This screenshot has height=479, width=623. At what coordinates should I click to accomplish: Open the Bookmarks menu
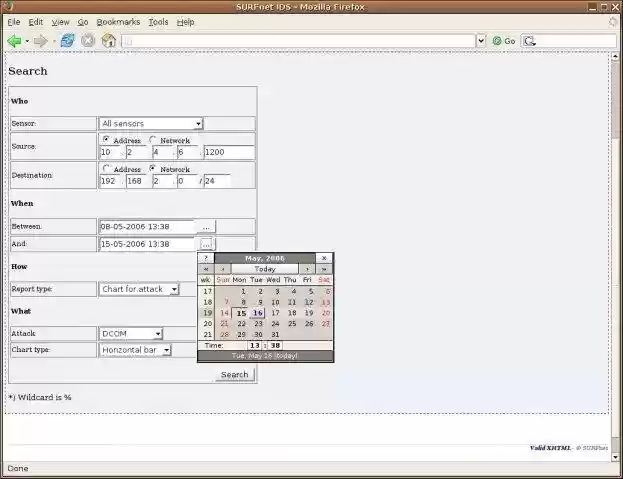118,21
